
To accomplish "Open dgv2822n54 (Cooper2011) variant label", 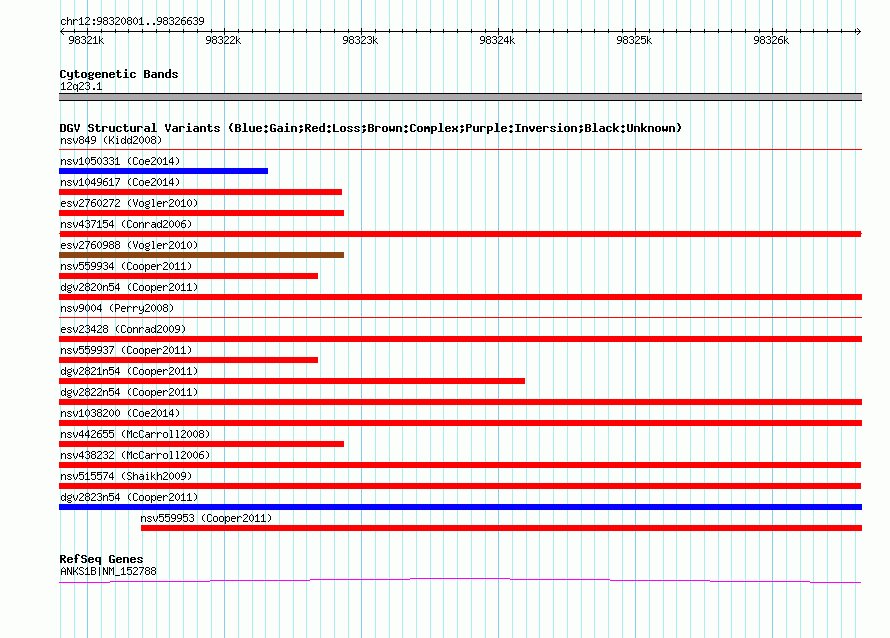I will pyautogui.click(x=129, y=392).
